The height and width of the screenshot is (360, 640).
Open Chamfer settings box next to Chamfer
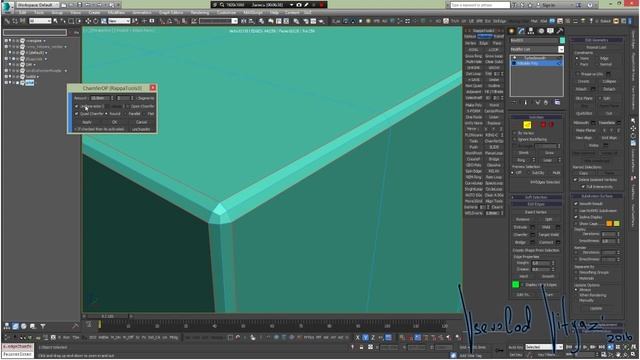coord(533,235)
